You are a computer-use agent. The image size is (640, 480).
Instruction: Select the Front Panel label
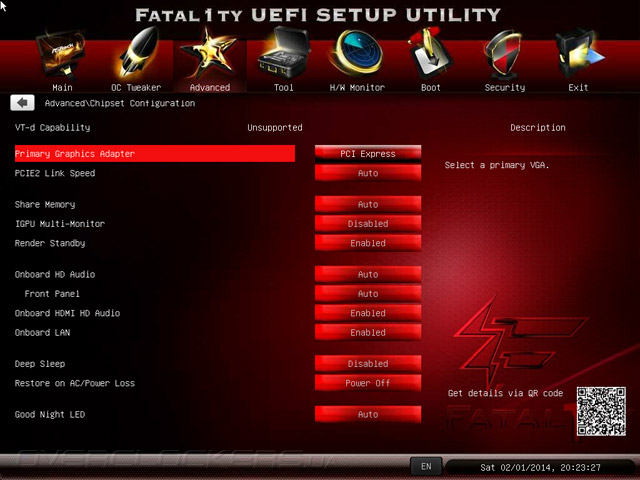click(x=52, y=293)
